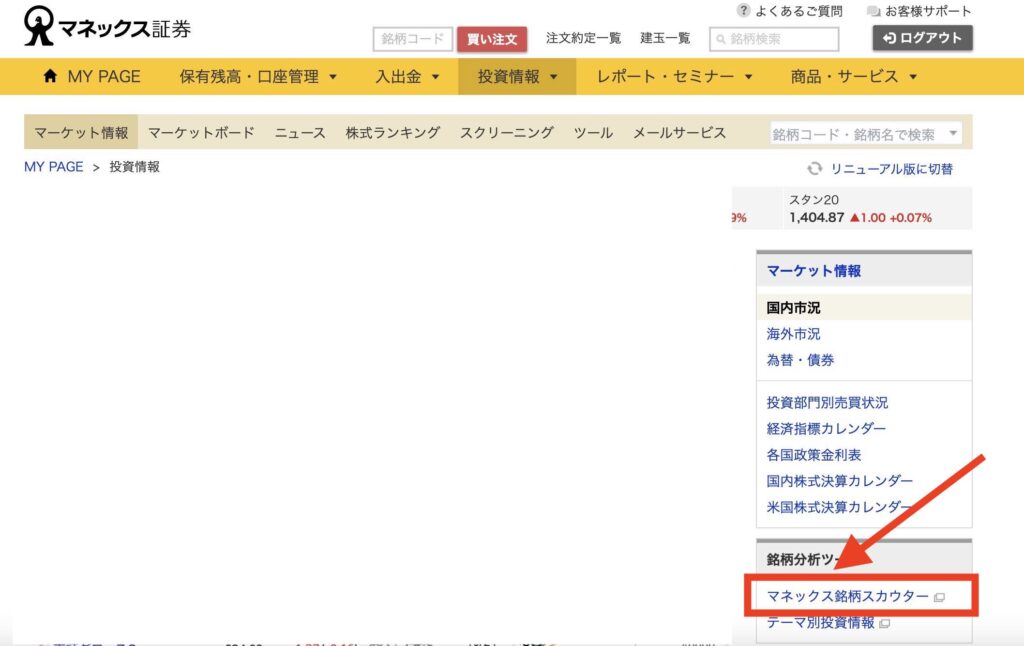Viewport: 1024px width, 646px height.
Task: Click the speech bubble icon for お客様サポート
Action: click(874, 12)
